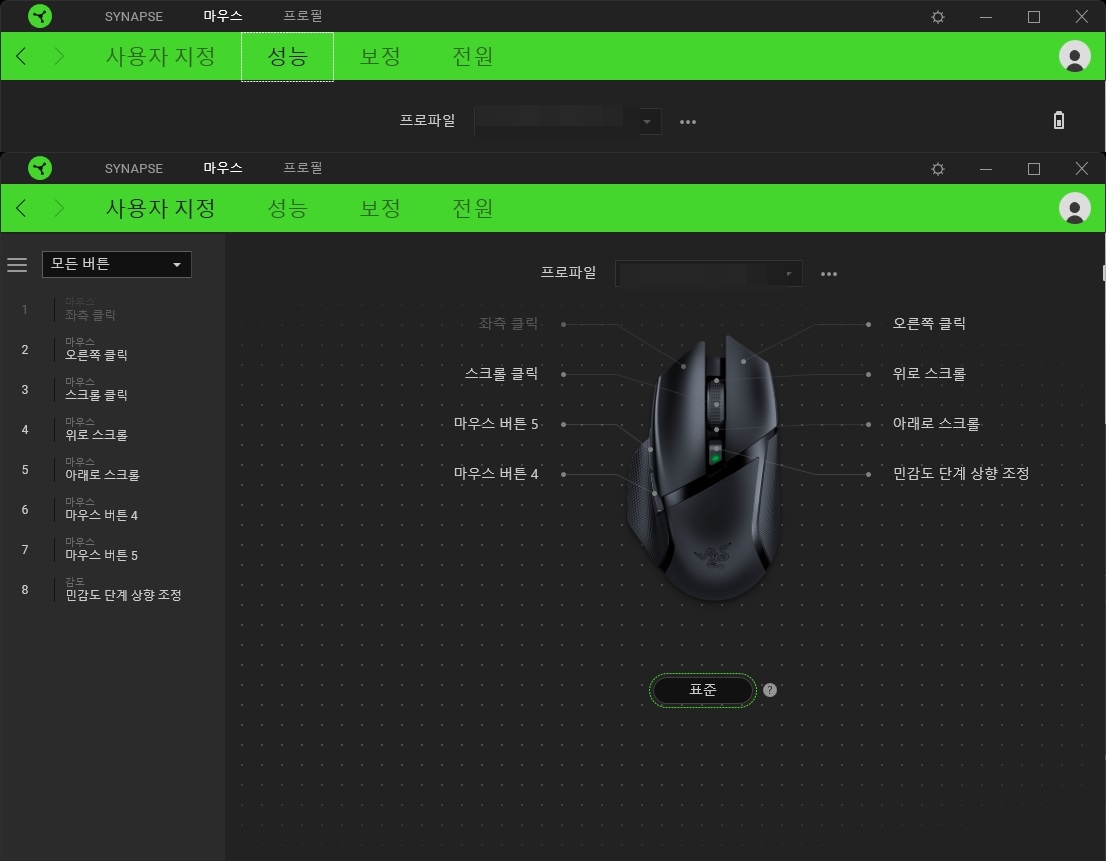Select 프로필 menu in back window
The width and height of the screenshot is (1106, 861).
coord(303,16)
